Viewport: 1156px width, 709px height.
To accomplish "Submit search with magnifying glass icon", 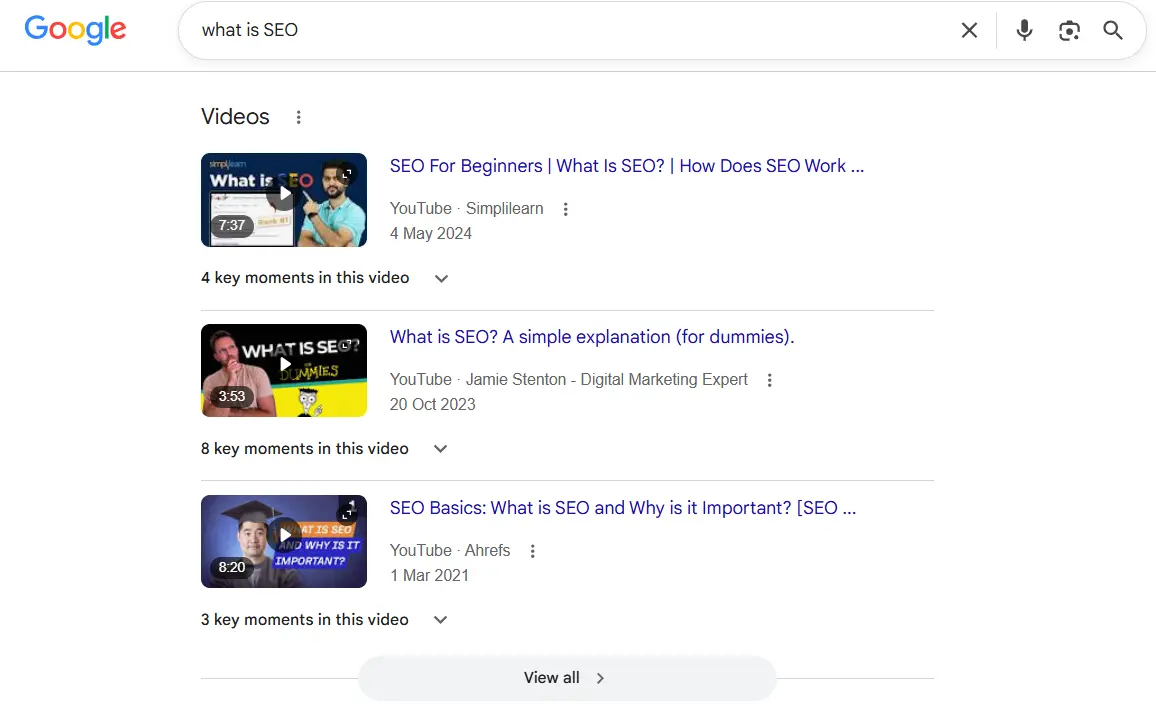I will (x=1113, y=30).
